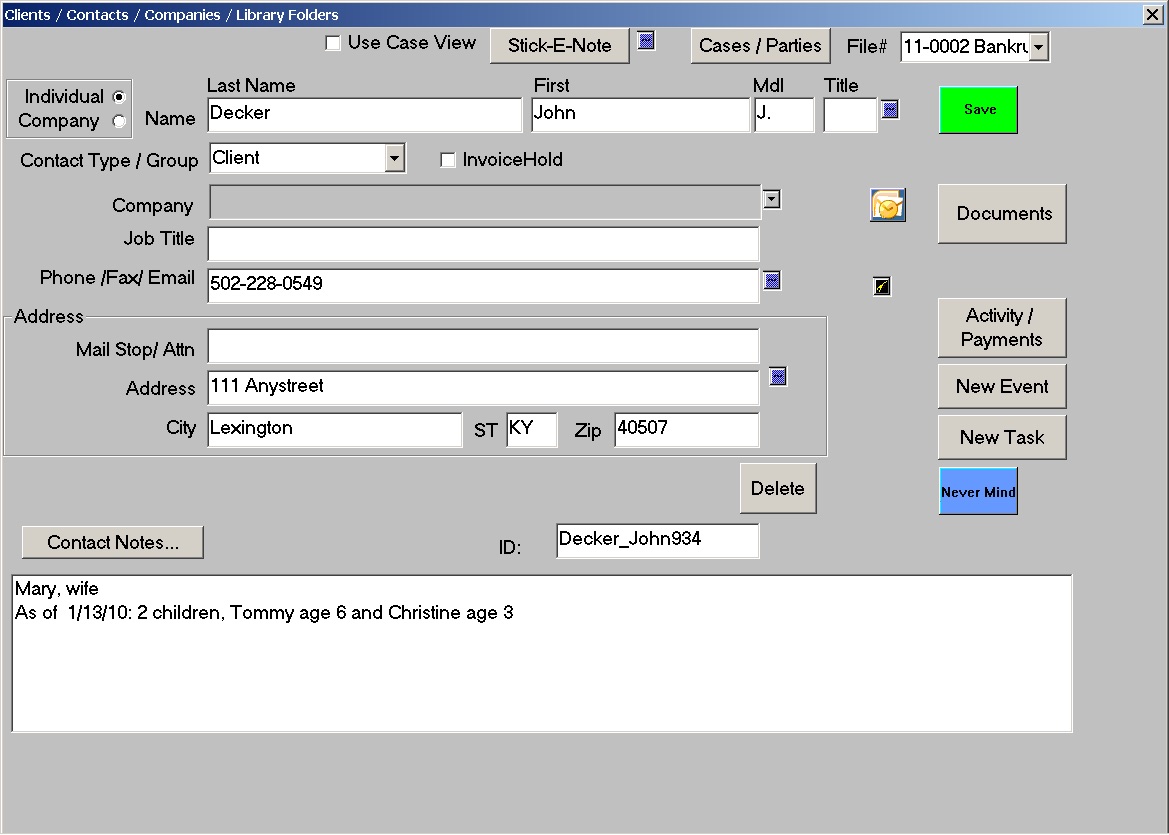Create a New Event
Viewport: 1169px width, 835px height.
tap(1002, 386)
